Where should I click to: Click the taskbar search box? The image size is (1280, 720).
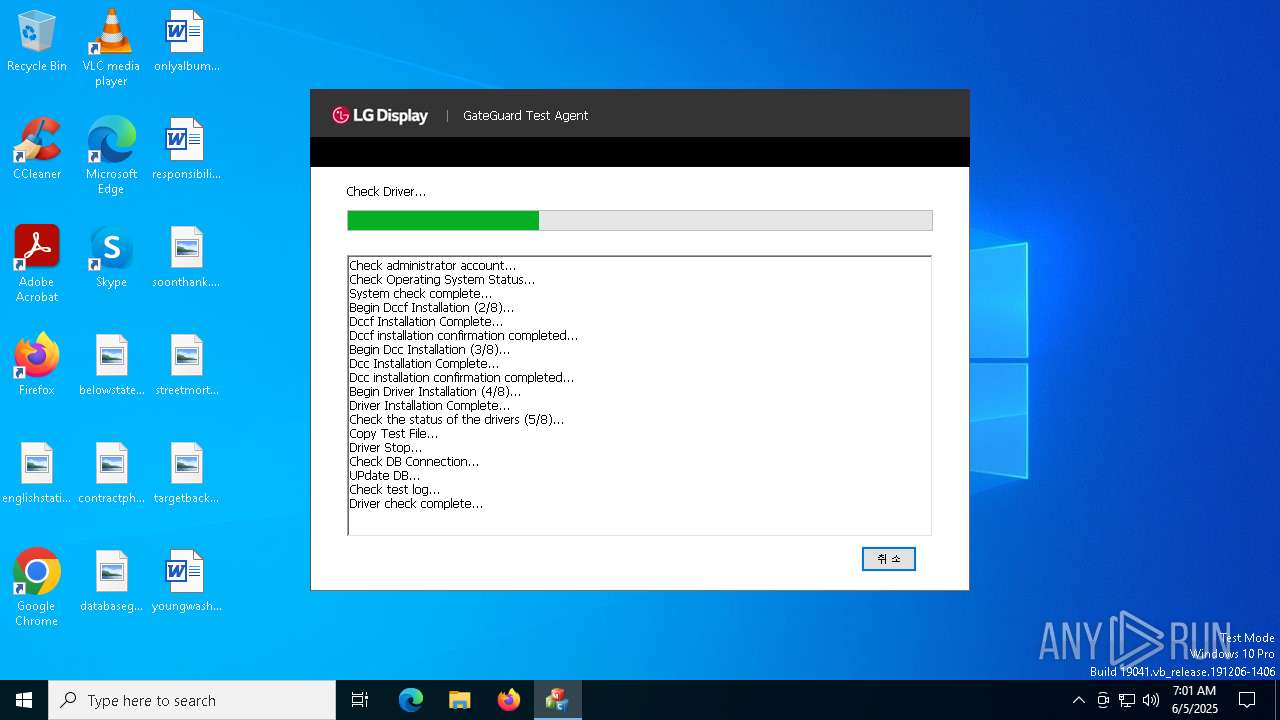(x=192, y=700)
